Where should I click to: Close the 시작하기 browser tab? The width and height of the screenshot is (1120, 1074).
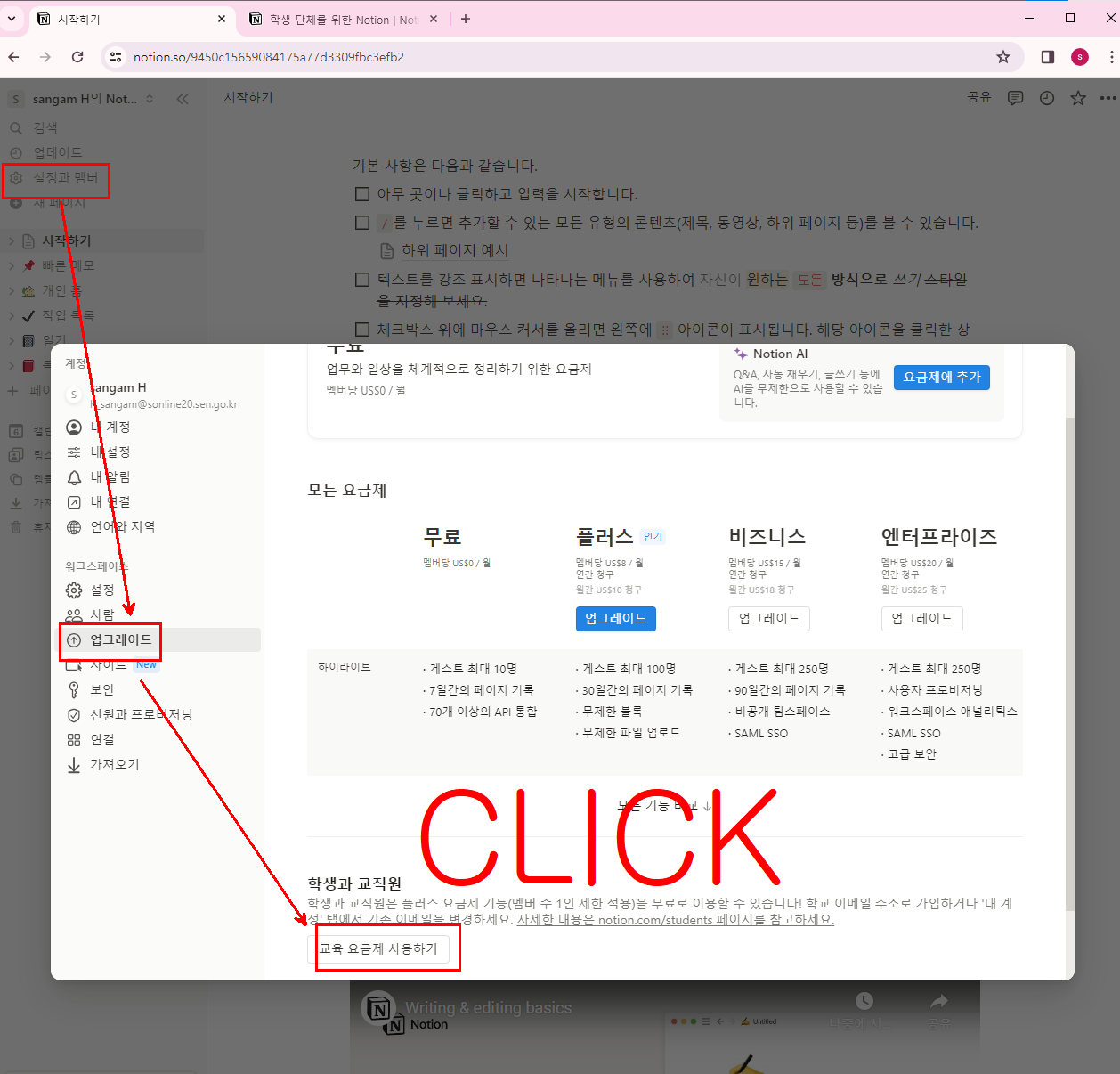(x=222, y=19)
